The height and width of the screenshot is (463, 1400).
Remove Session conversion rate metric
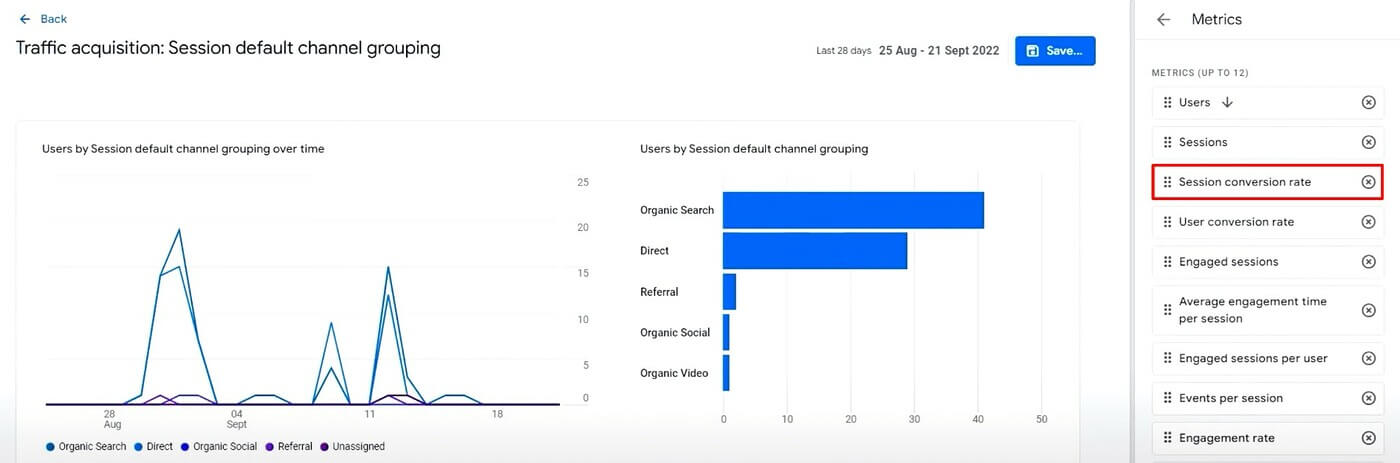(1369, 182)
